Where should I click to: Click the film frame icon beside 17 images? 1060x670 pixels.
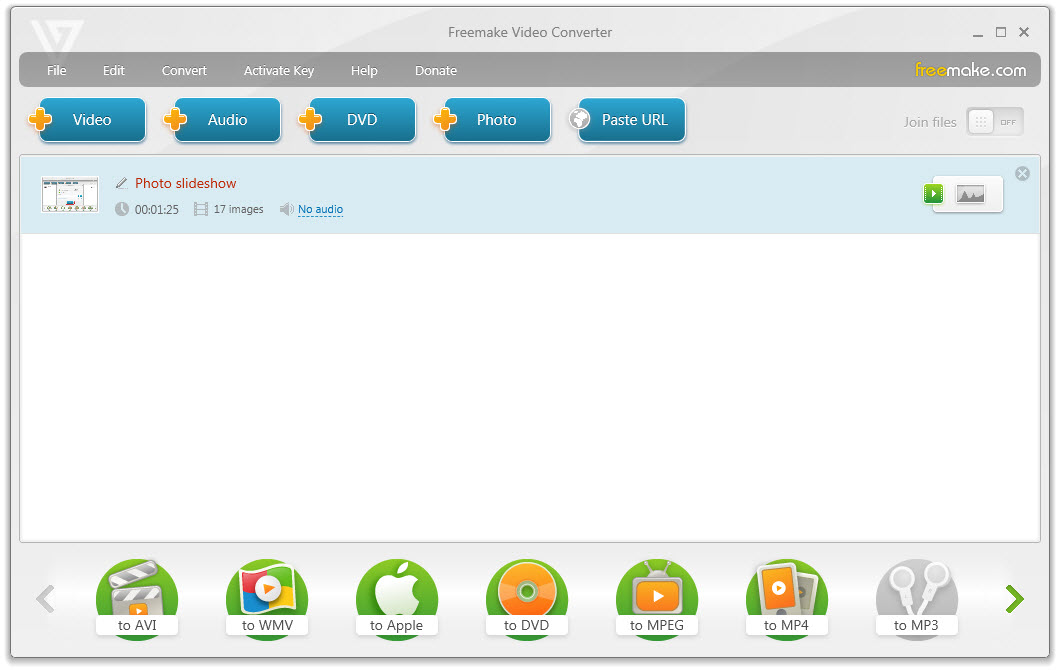coord(201,210)
